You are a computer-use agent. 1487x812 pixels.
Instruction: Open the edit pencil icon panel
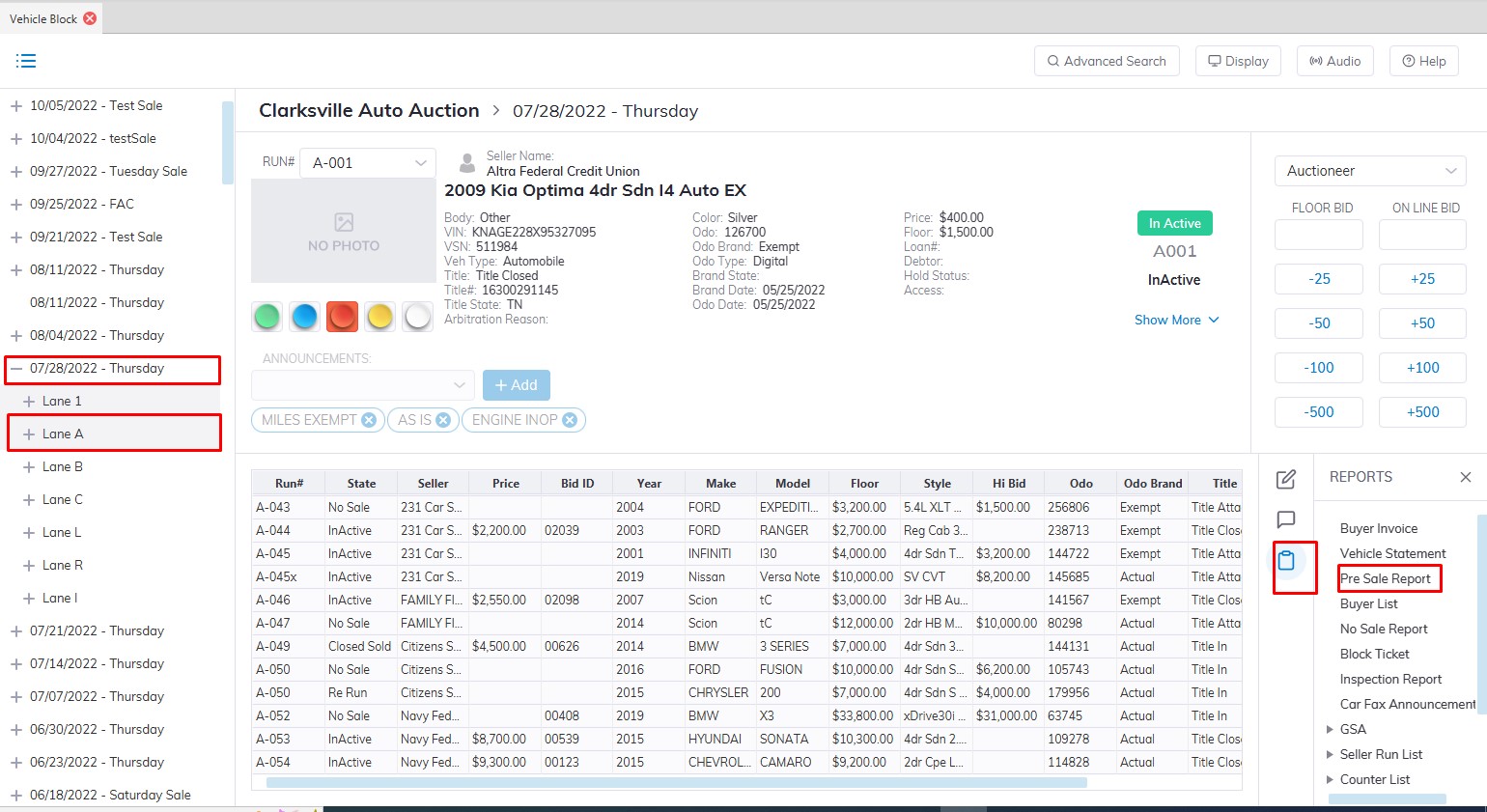coord(1286,479)
